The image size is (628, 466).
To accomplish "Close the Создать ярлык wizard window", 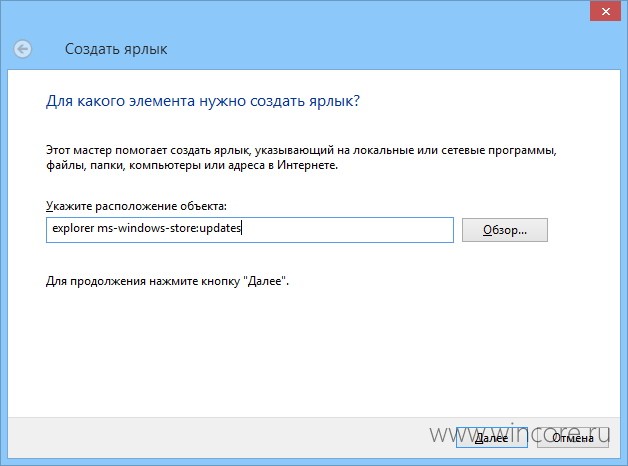I will click(606, 11).
